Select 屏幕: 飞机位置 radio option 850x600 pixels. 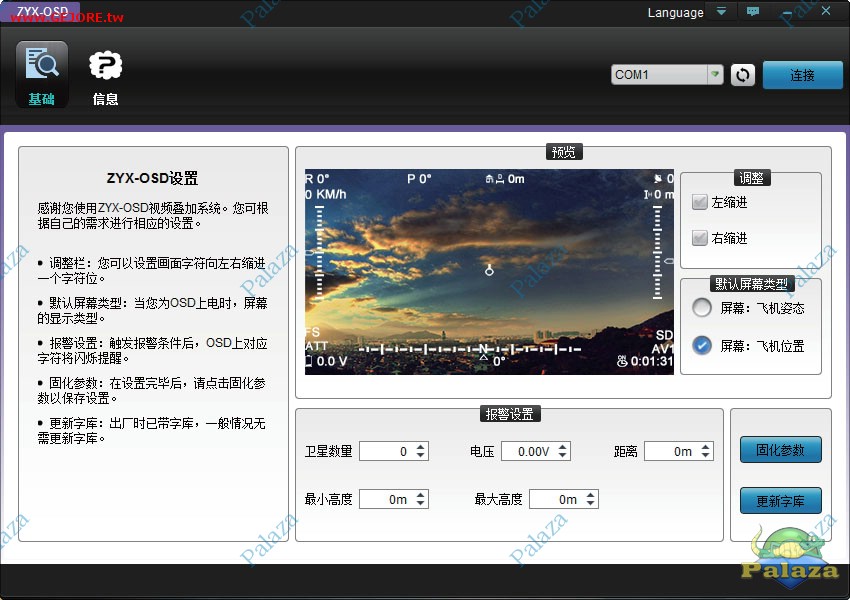click(702, 345)
